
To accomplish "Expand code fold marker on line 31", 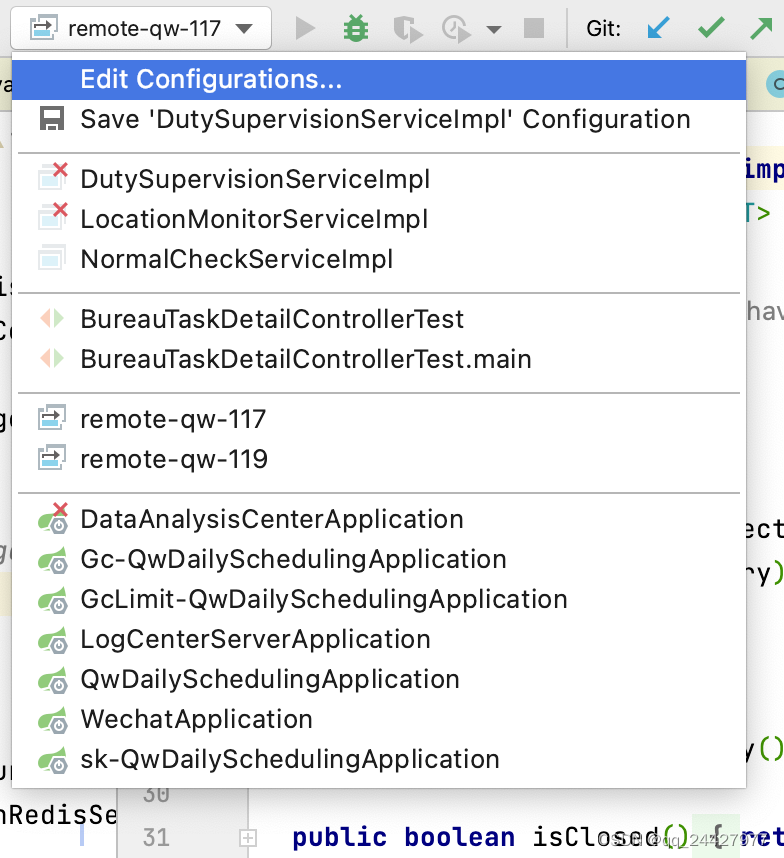I will coord(248,837).
